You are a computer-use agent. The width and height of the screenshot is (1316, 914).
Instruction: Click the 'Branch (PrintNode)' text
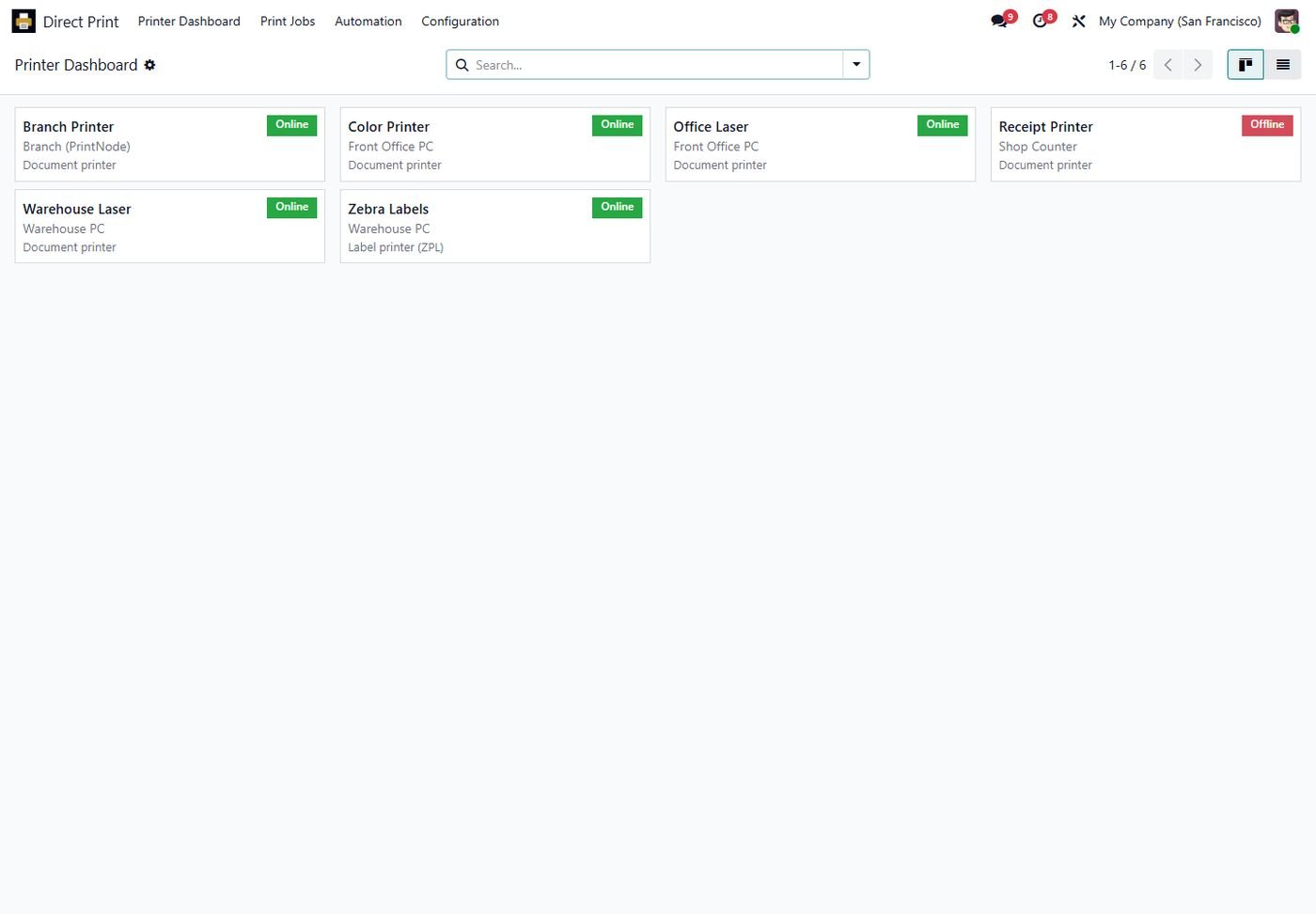77,147
